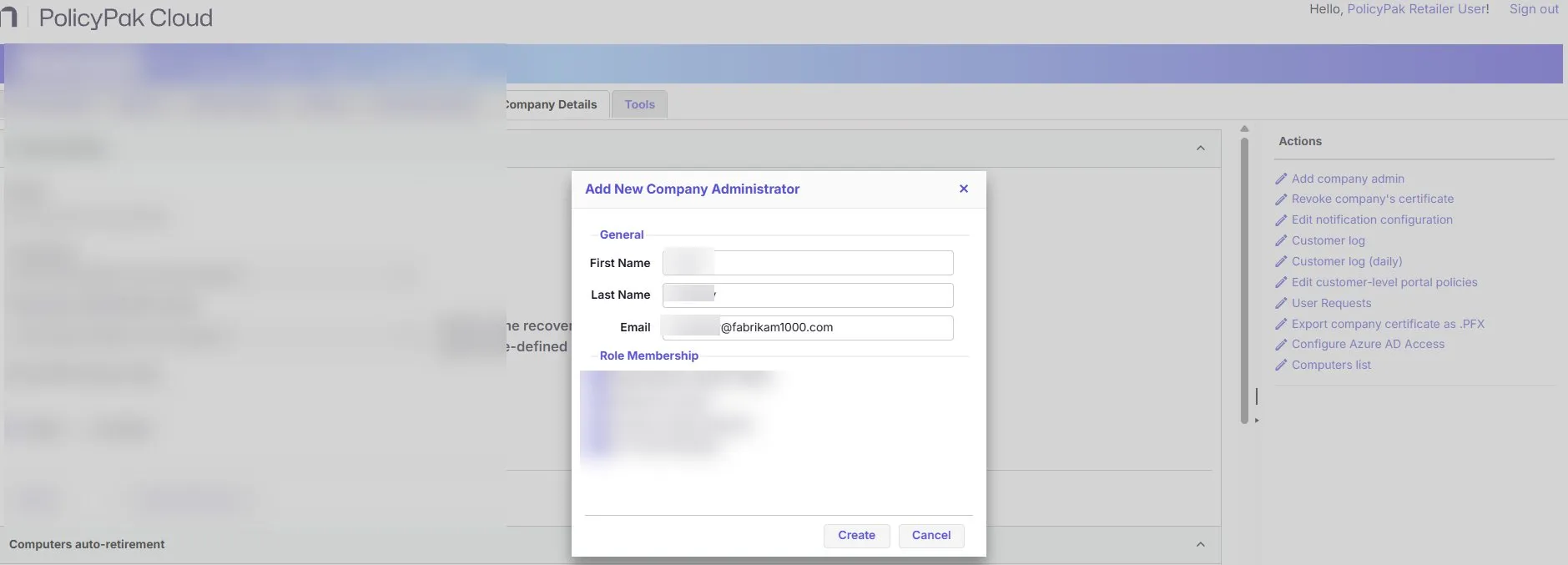
Task: Click pencil icon beside Edit notification configuration
Action: coord(1281,220)
